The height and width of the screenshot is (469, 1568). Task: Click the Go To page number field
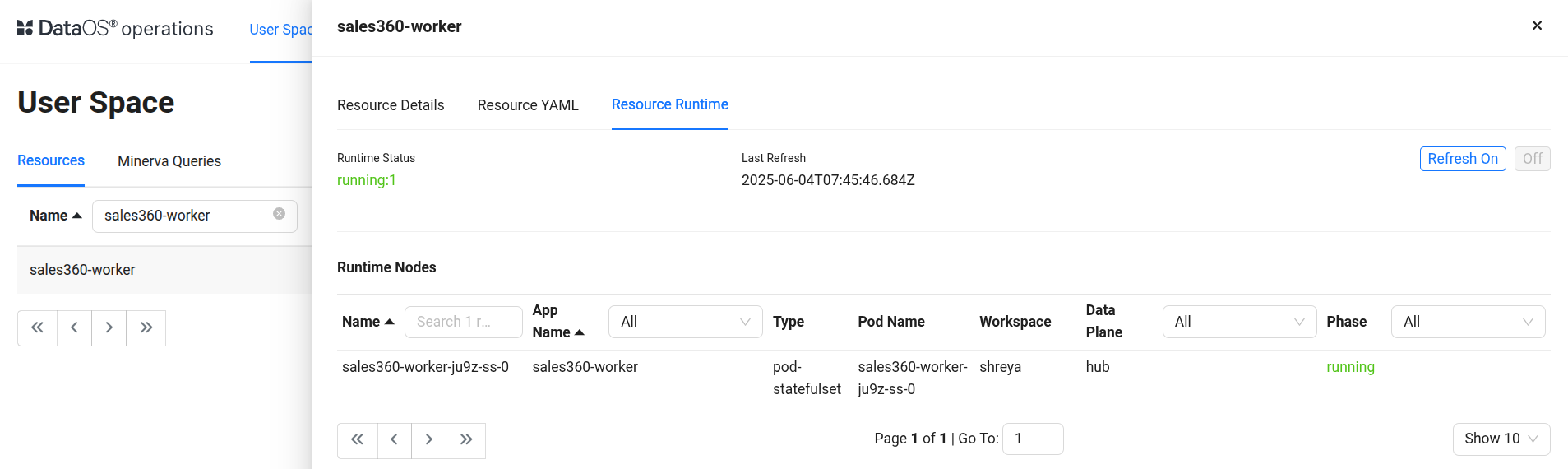[1033, 439]
